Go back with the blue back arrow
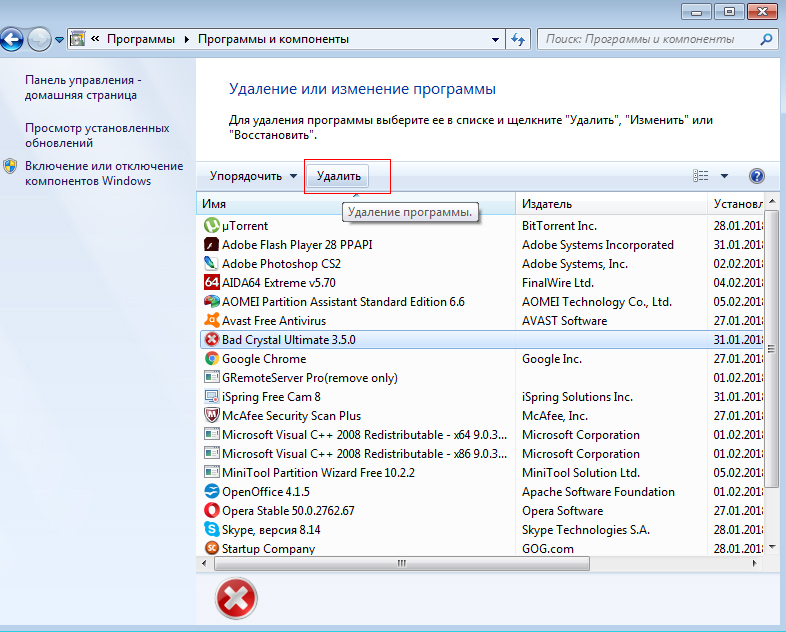Image resolution: width=786 pixels, height=632 pixels. click(x=12, y=40)
